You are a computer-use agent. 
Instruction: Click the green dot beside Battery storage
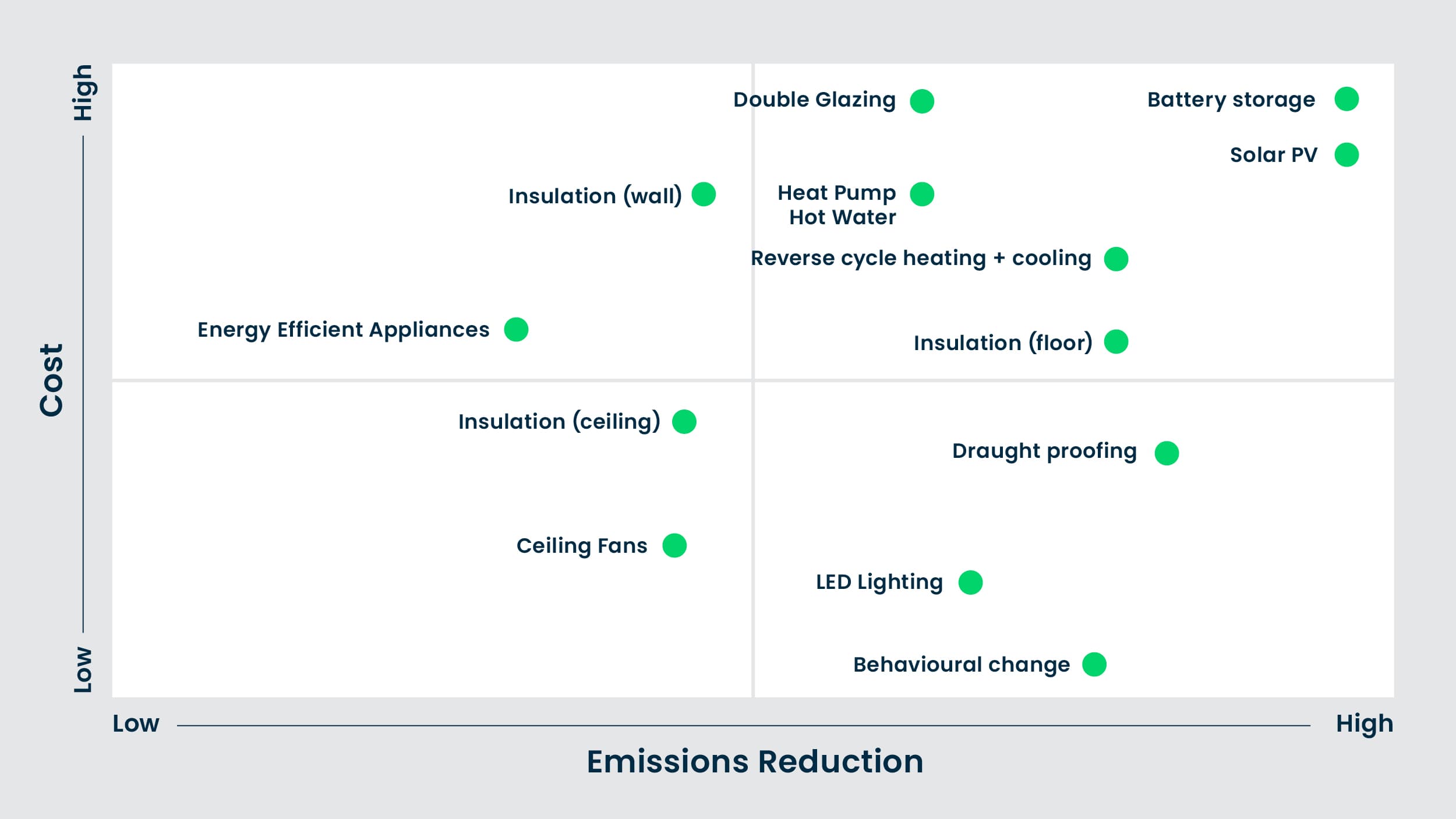1347,99
